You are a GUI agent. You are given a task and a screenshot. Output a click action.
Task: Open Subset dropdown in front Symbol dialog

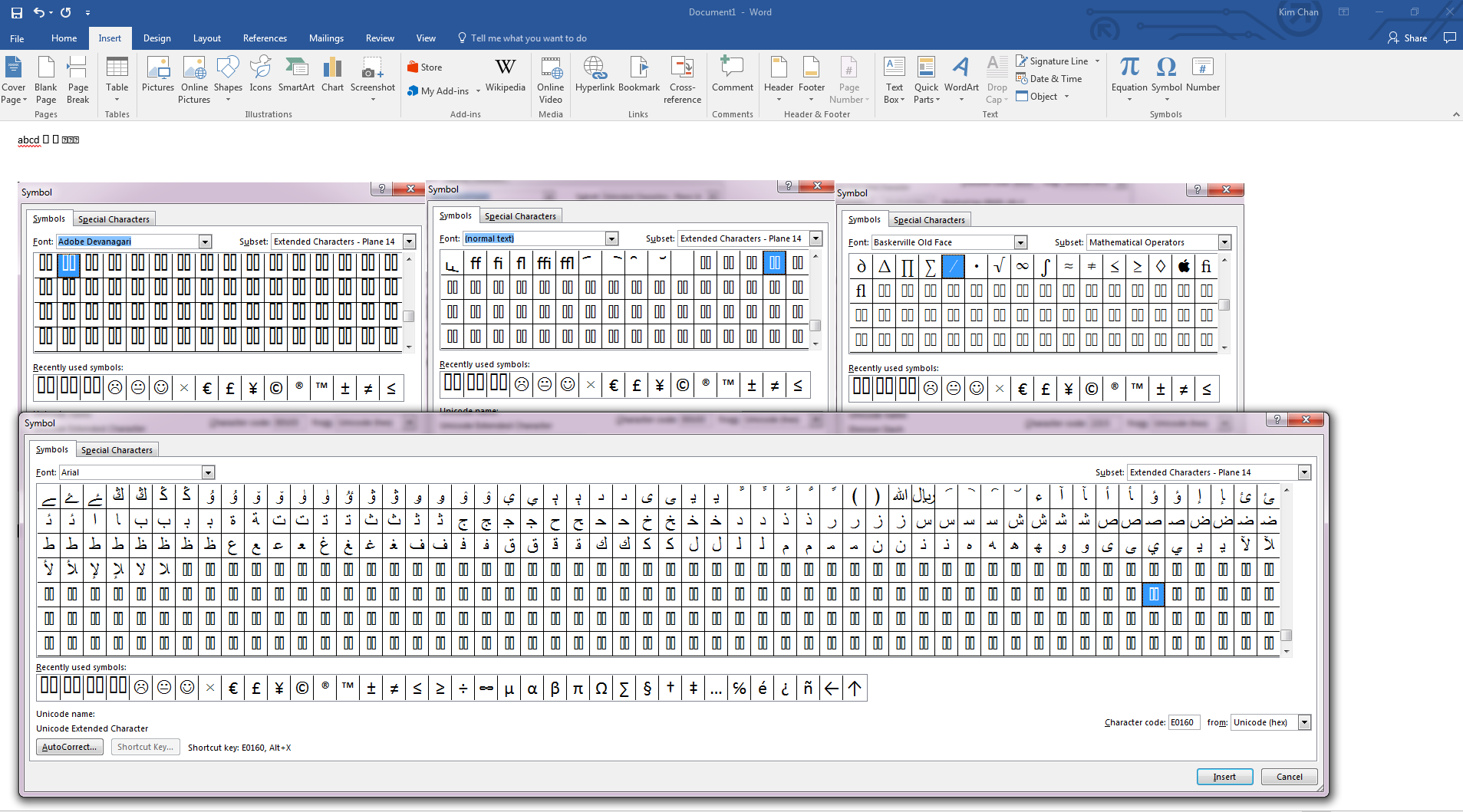point(1304,472)
